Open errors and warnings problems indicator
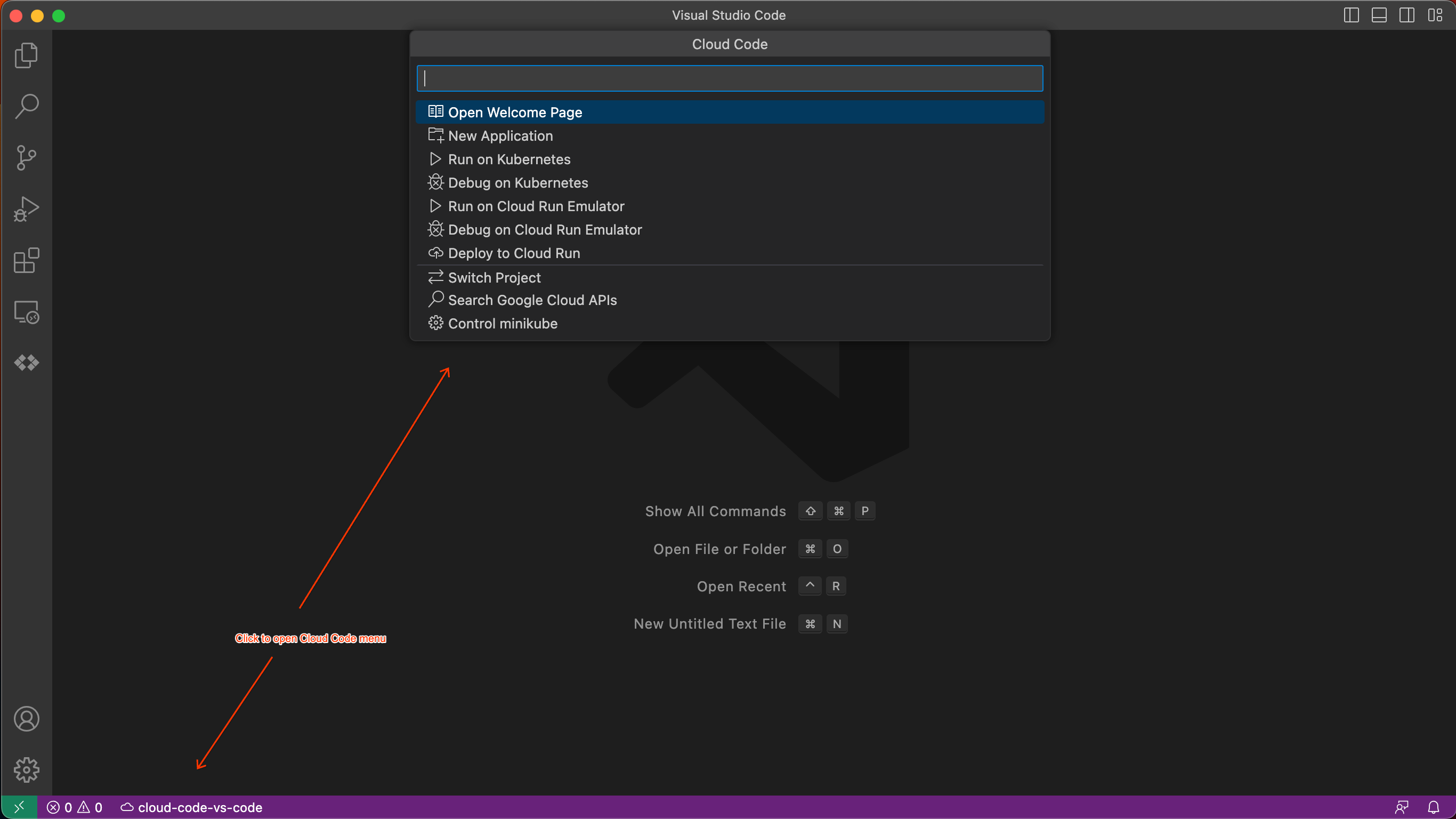1456x819 pixels. [75, 807]
